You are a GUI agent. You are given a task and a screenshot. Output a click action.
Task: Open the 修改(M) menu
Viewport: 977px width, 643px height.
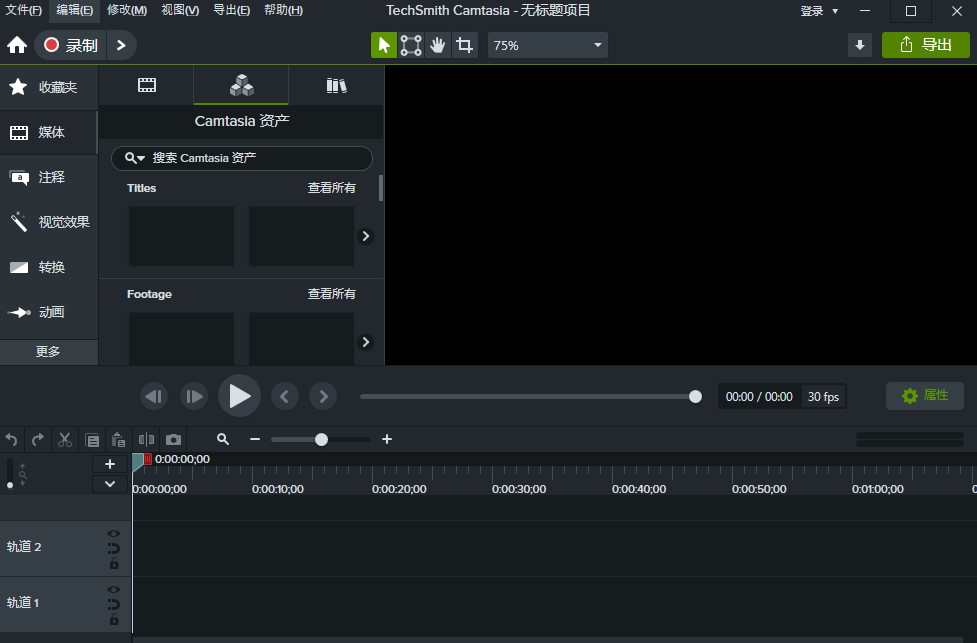point(127,10)
